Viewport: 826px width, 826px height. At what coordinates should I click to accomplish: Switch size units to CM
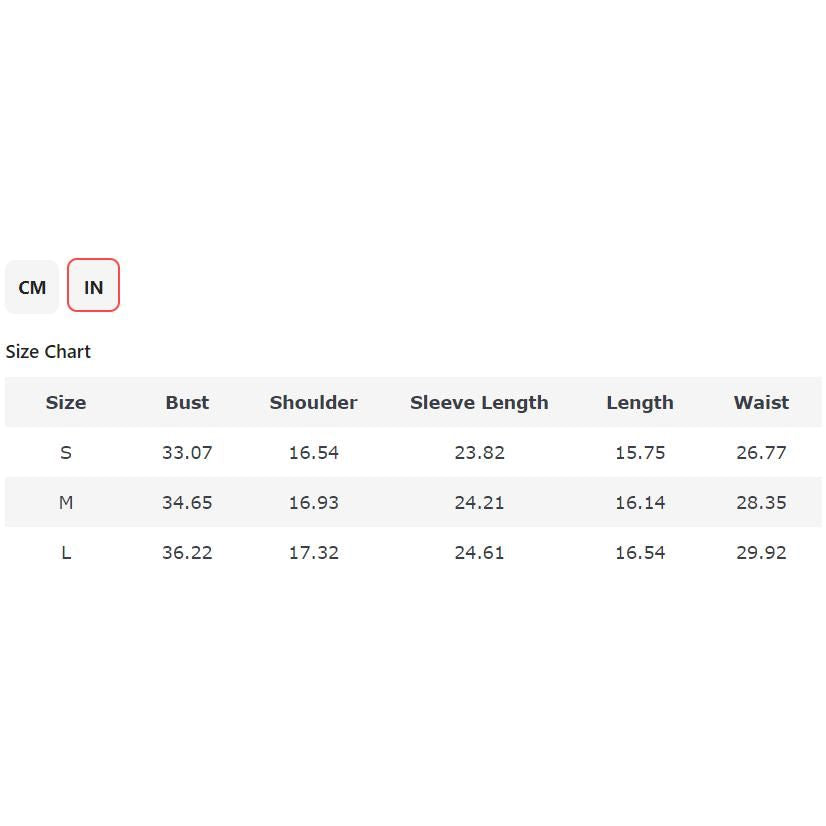coord(32,287)
